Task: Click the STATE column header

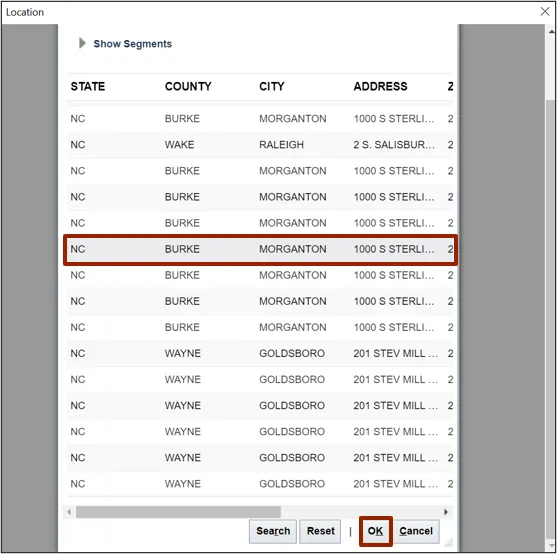Action: point(88,86)
